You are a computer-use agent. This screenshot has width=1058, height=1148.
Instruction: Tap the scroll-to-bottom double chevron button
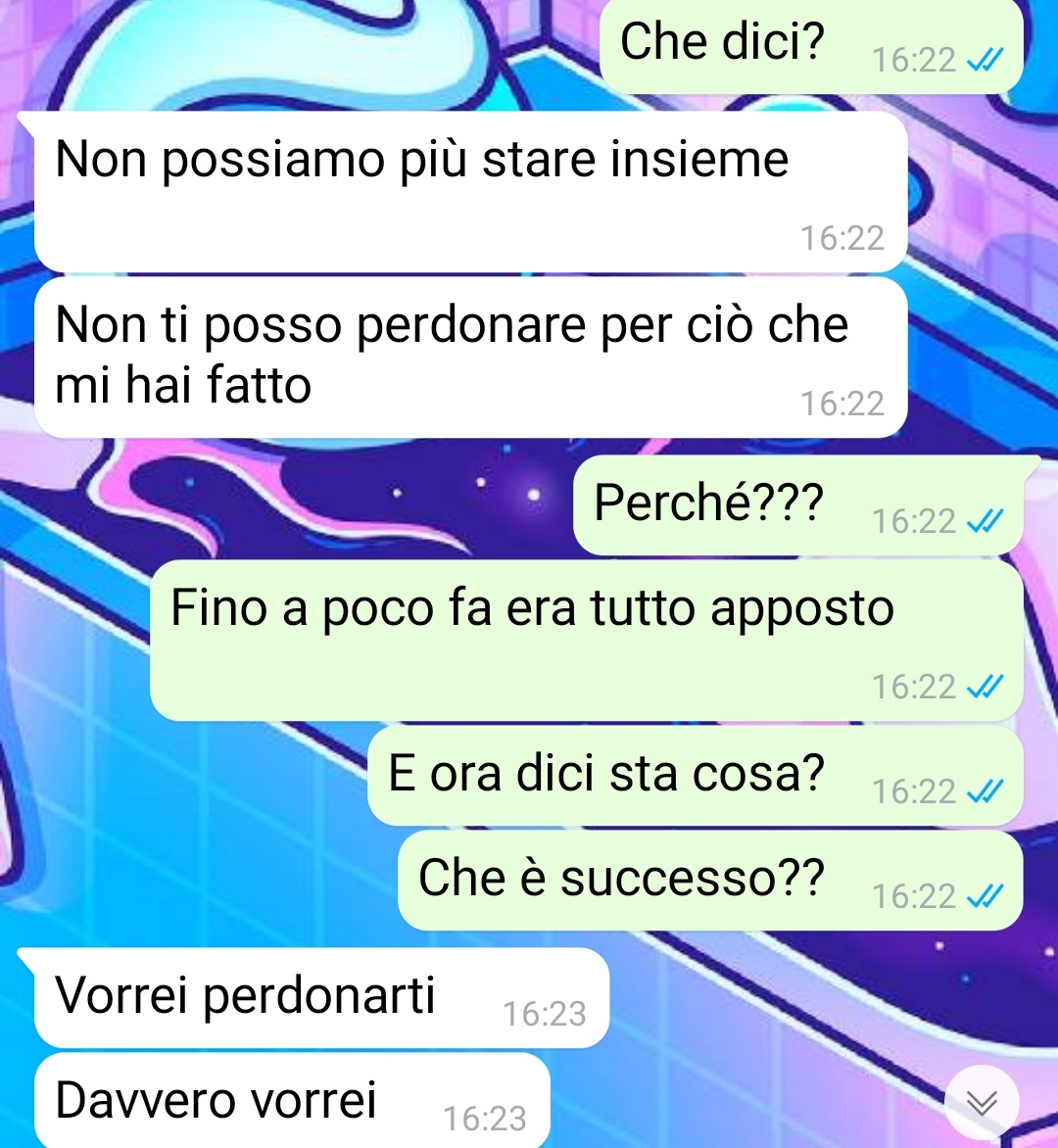click(x=982, y=1103)
